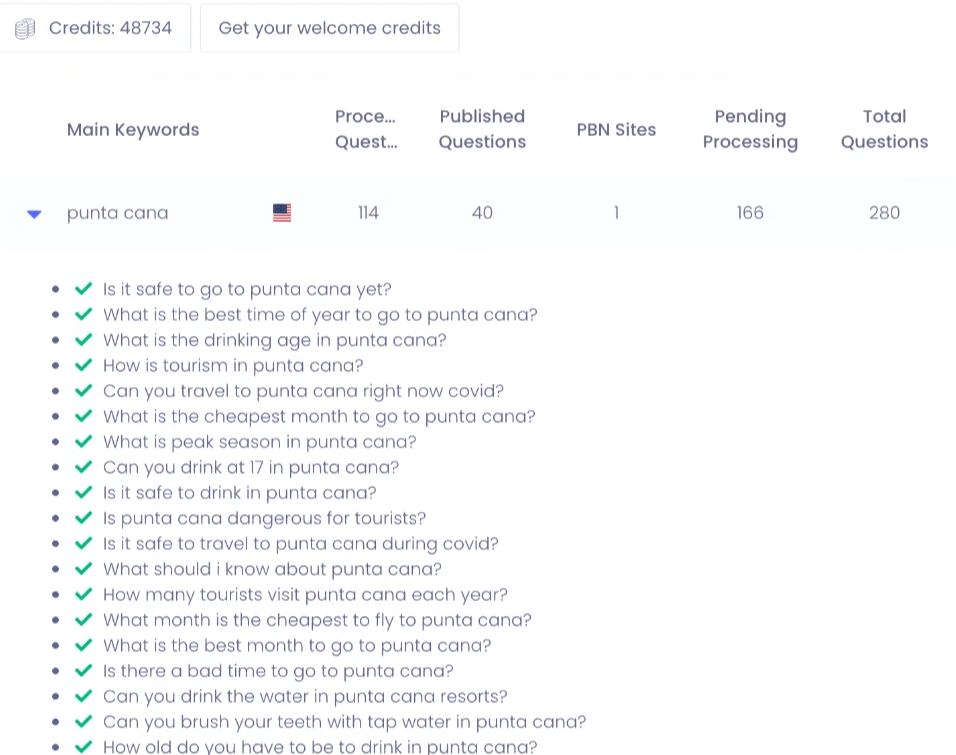The width and height of the screenshot is (956, 755).
Task: Sort by Published Questions column header
Action: (482, 129)
